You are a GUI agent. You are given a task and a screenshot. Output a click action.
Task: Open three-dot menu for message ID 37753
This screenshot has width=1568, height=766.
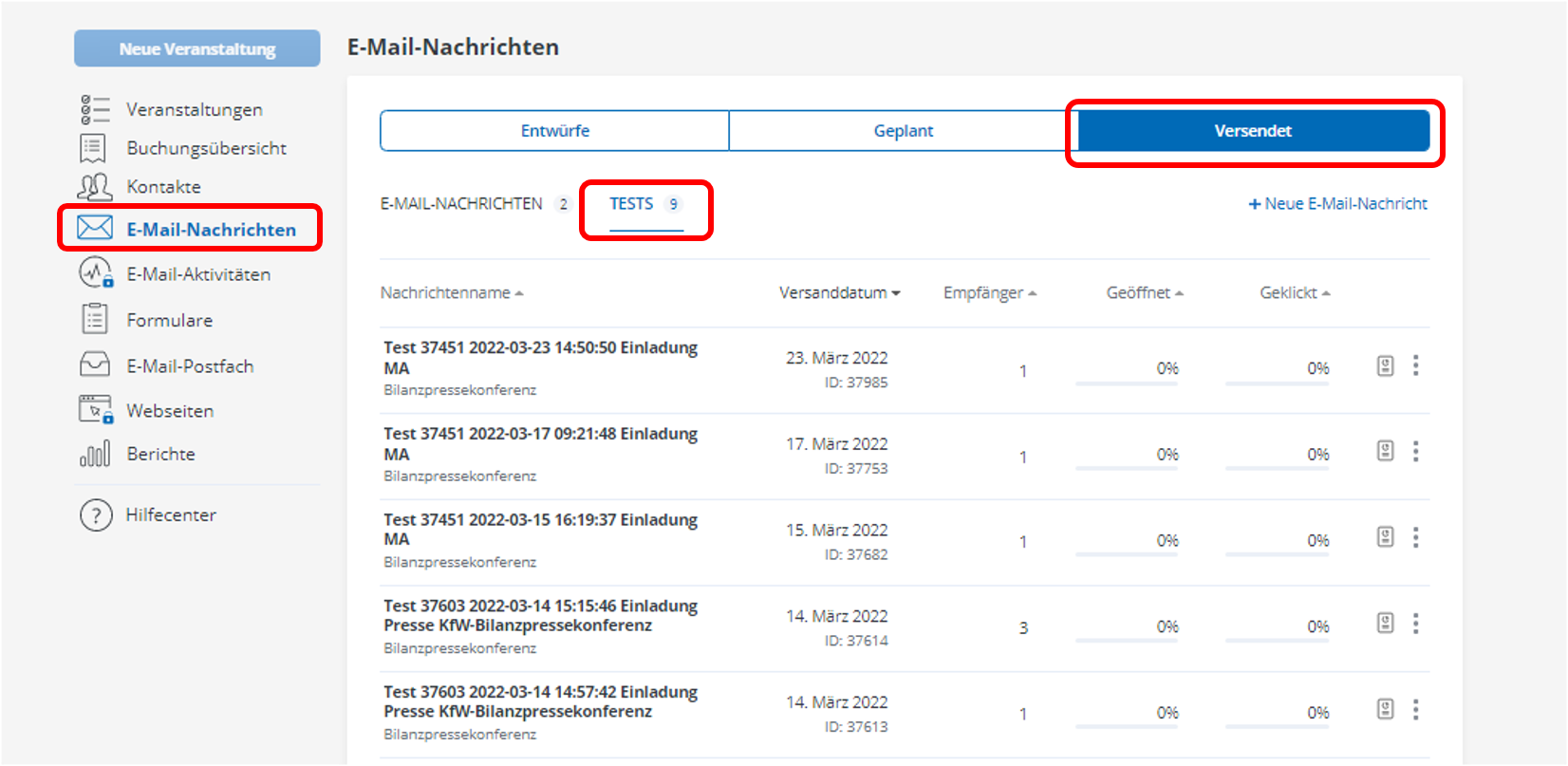pyautogui.click(x=1415, y=452)
